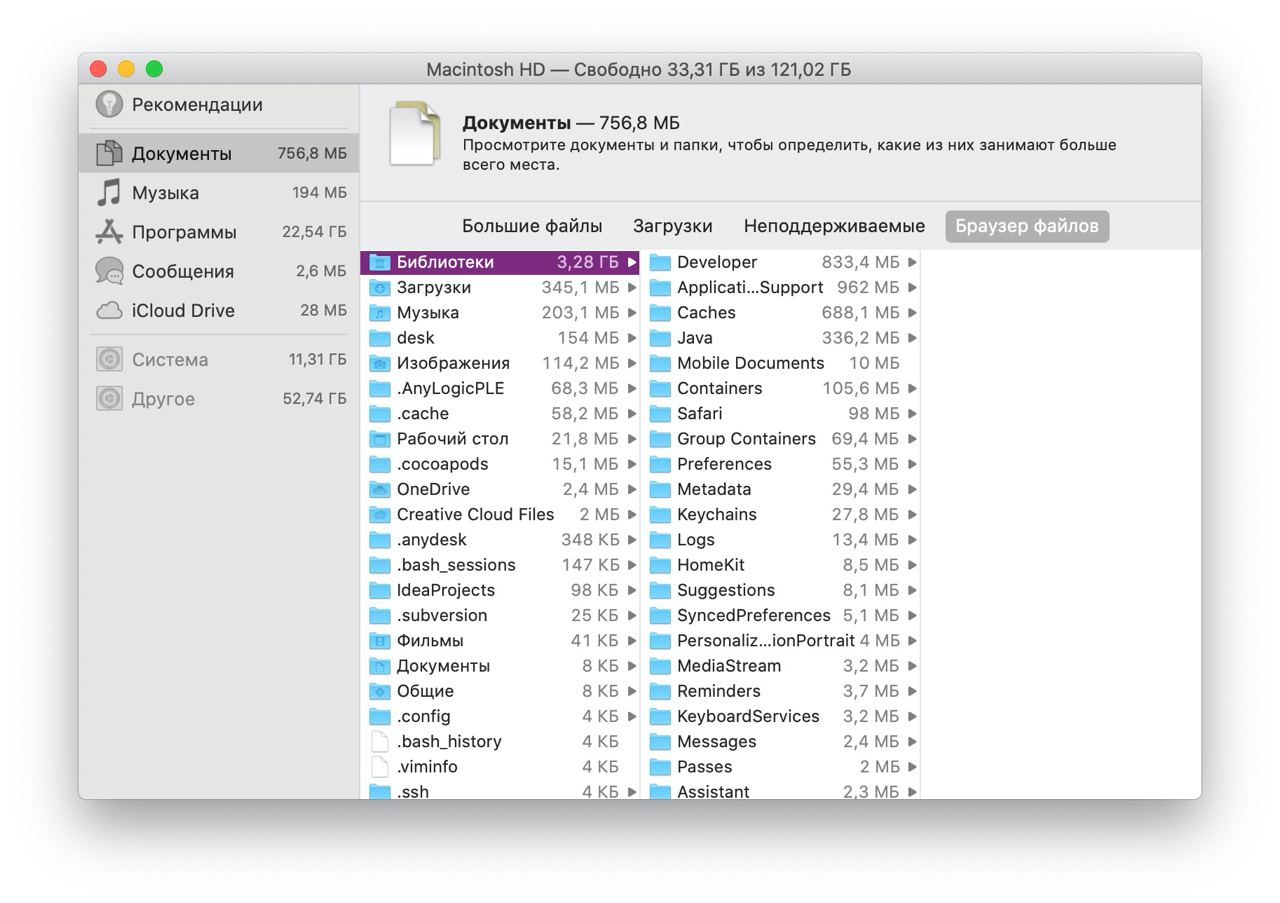
Task: Select the Система label in sidebar
Action: point(170,359)
